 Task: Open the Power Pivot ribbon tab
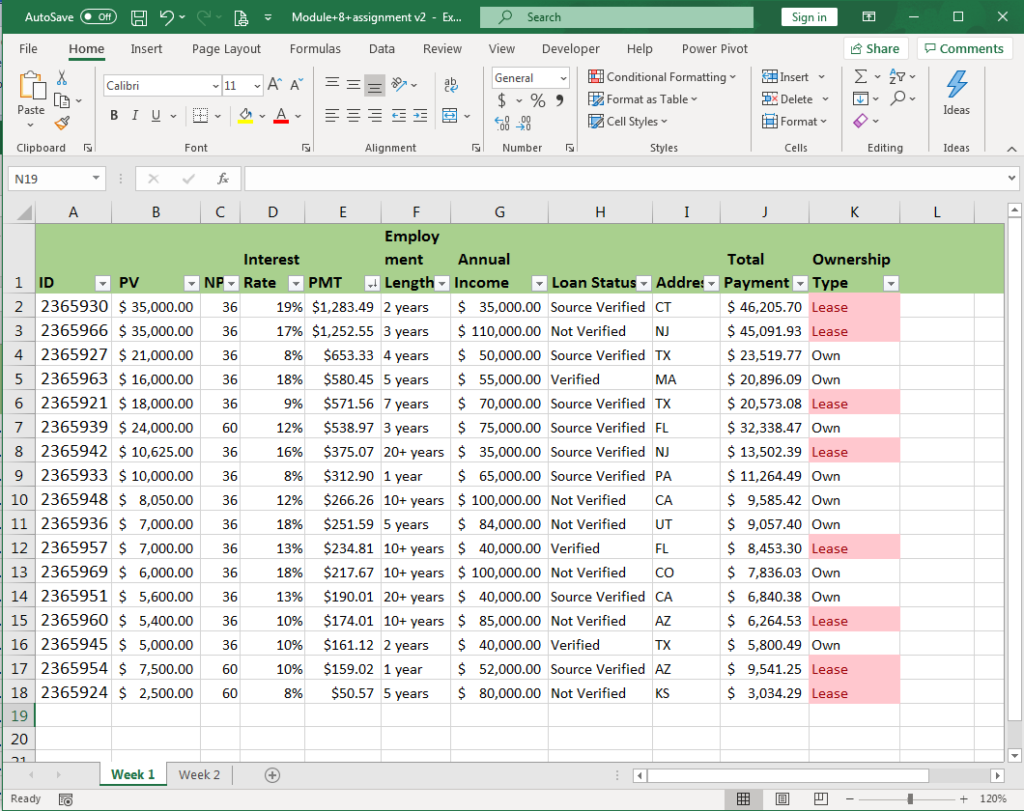point(714,48)
